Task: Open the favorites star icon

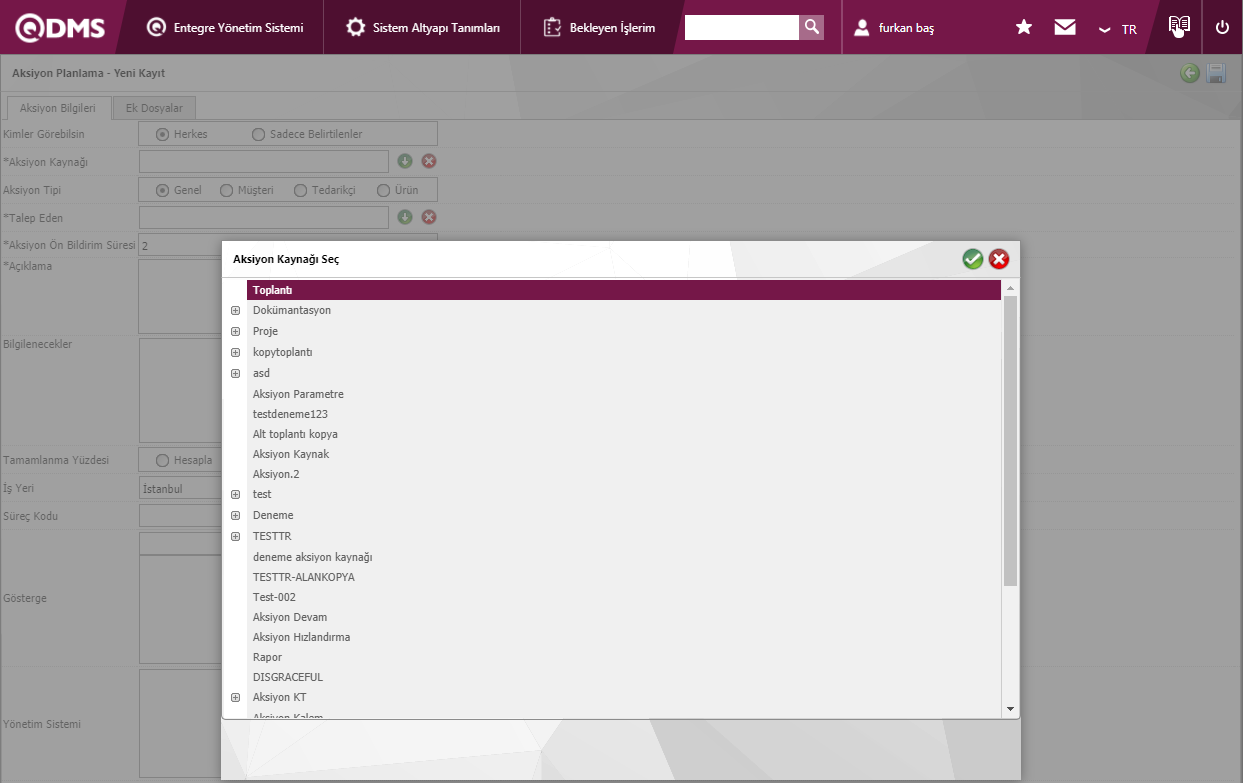Action: [1024, 28]
